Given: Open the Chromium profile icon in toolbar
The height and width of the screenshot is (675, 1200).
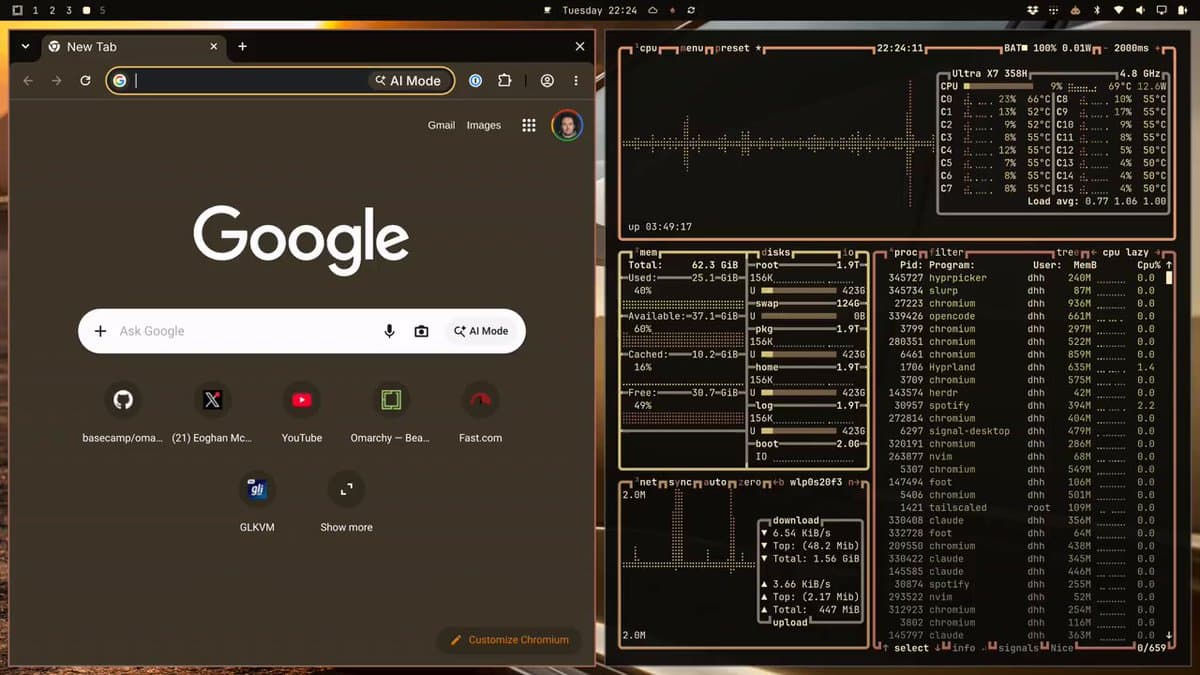Looking at the screenshot, I should coord(547,81).
